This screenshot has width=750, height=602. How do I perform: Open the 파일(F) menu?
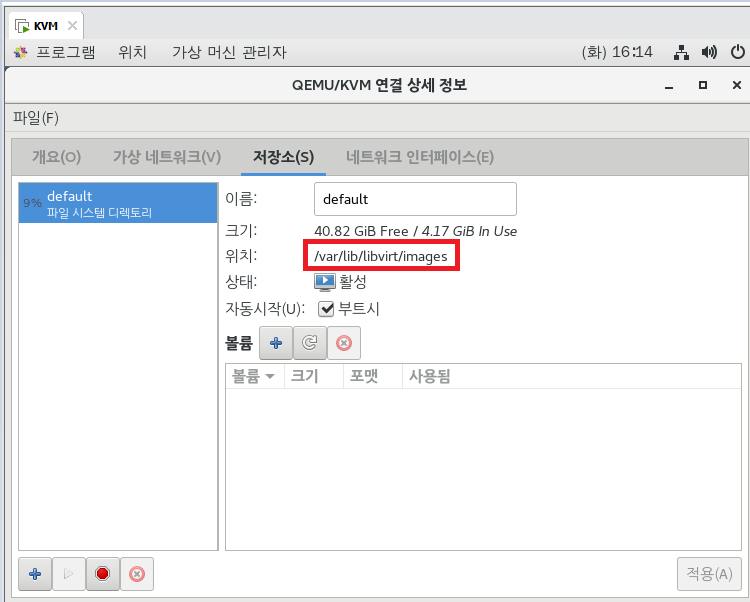click(x=36, y=118)
